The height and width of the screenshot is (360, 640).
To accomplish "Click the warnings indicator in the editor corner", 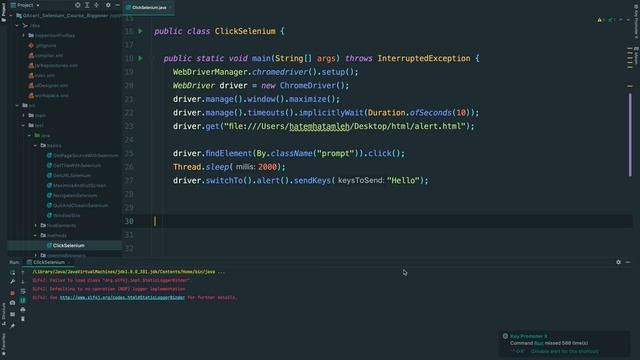I will coord(601,20).
